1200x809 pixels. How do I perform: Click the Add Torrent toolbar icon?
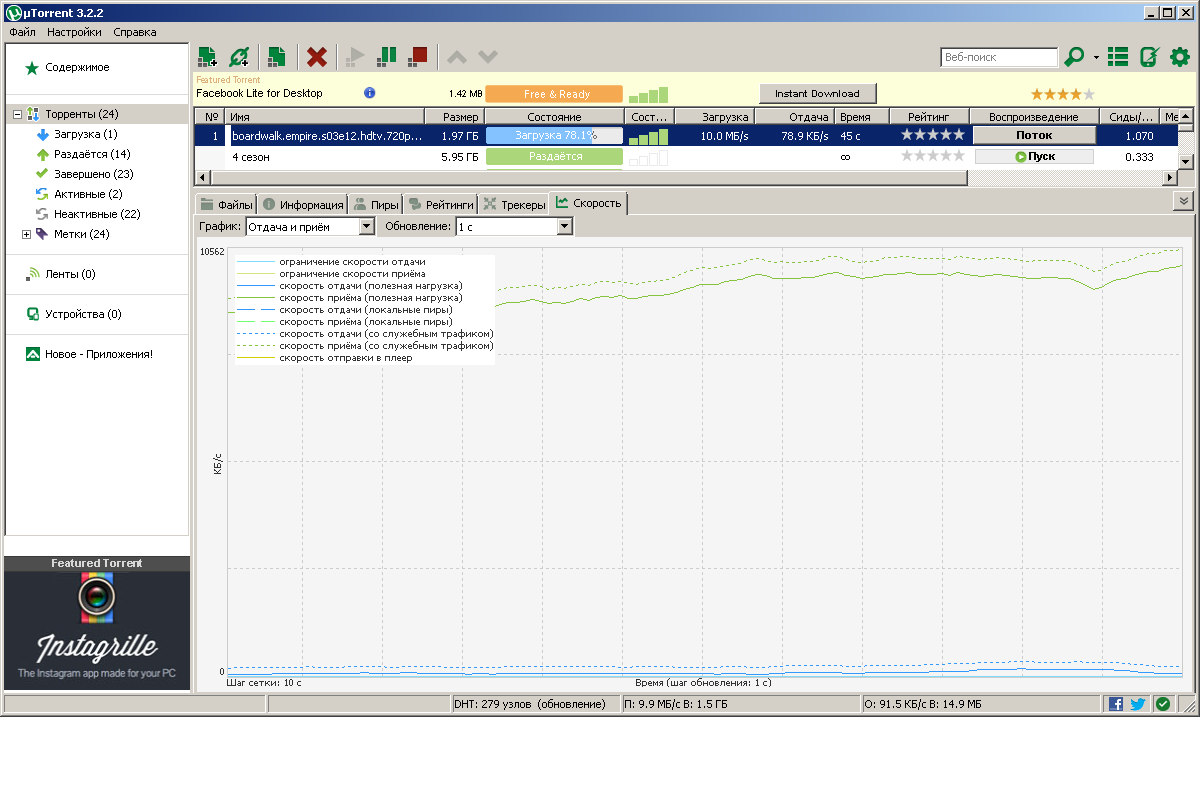(207, 57)
